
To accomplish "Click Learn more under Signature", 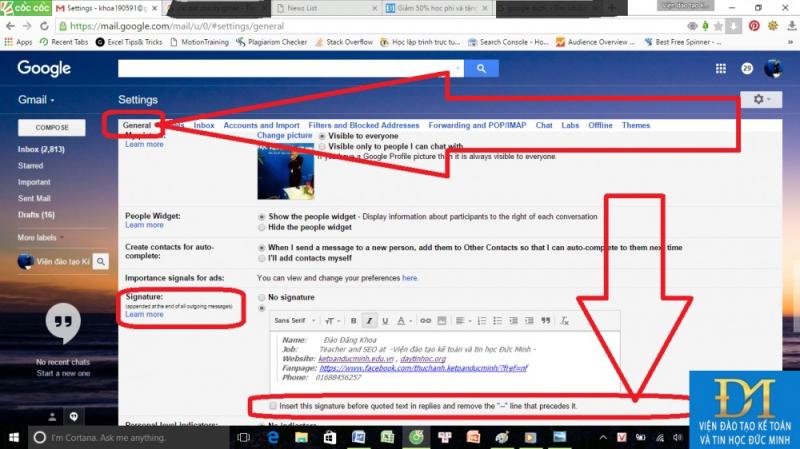I will [x=144, y=314].
